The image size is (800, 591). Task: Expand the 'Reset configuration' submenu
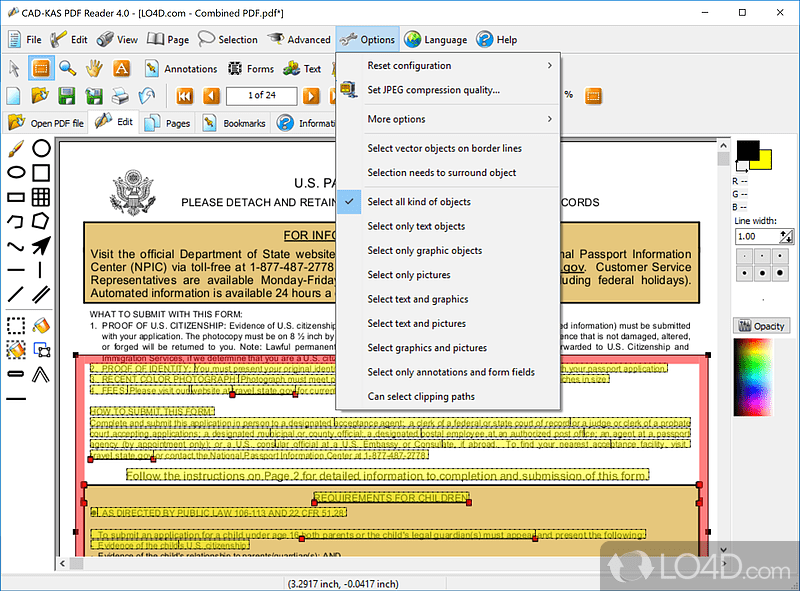click(x=410, y=65)
